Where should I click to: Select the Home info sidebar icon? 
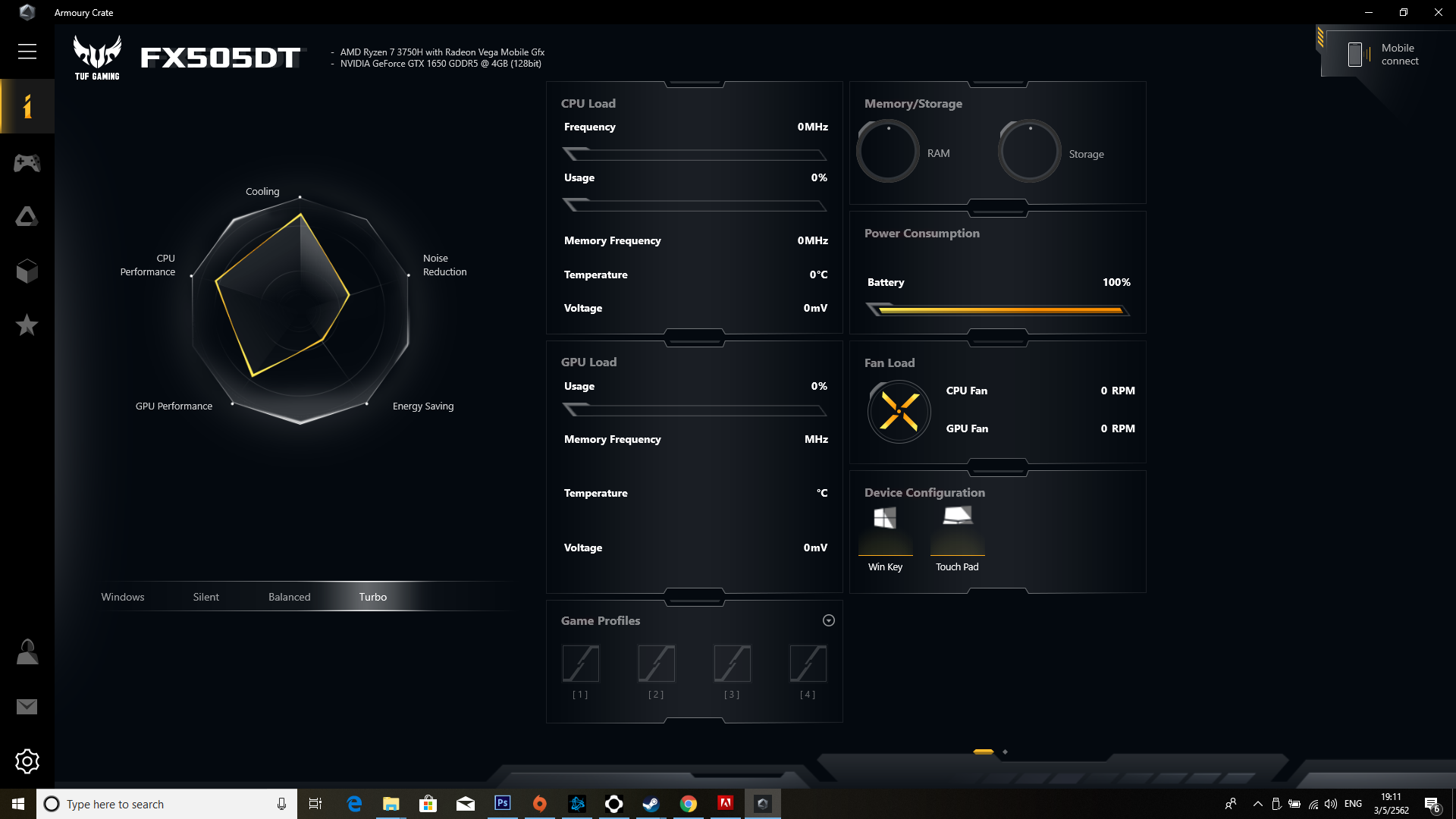(x=27, y=106)
